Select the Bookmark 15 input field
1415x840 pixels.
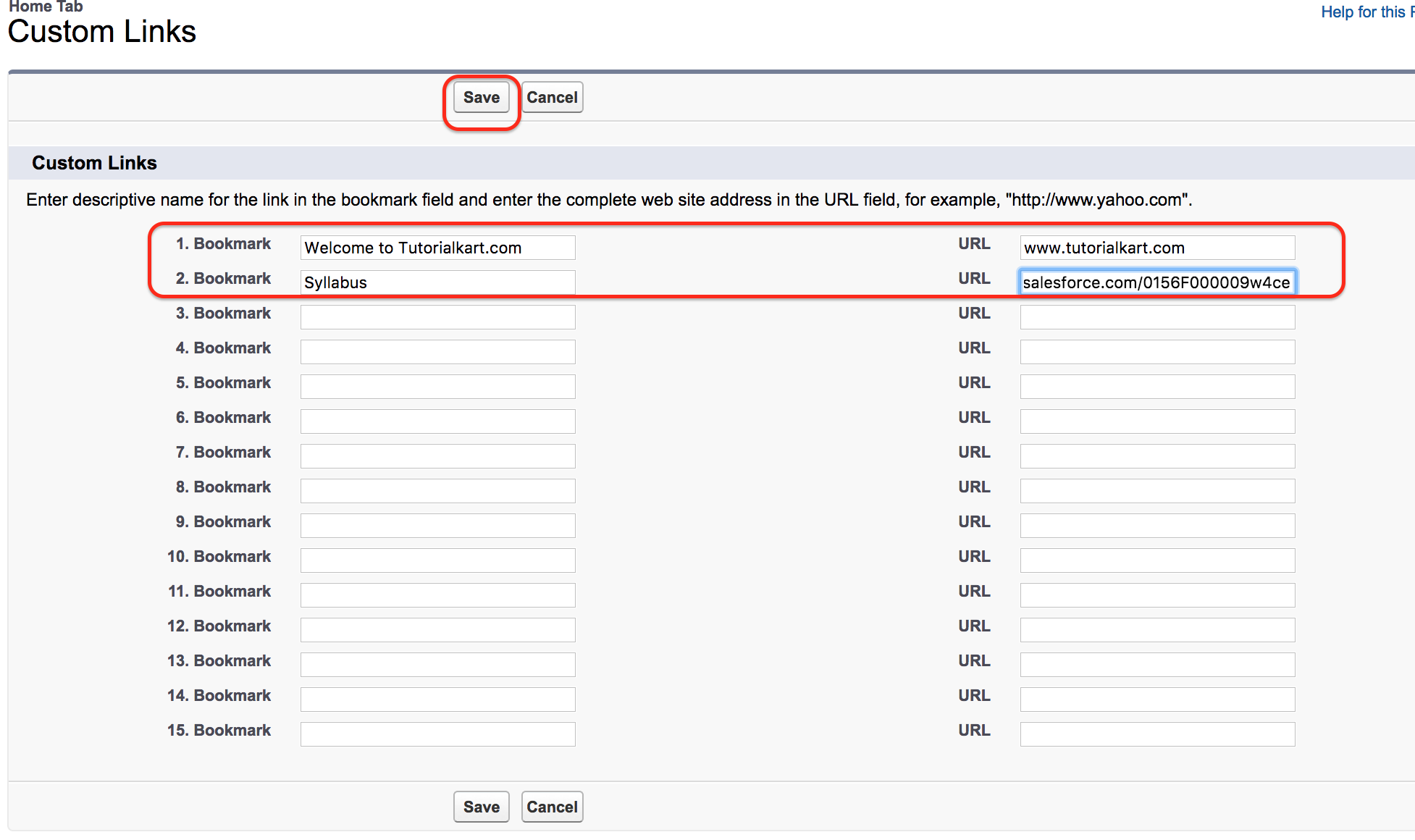437,734
